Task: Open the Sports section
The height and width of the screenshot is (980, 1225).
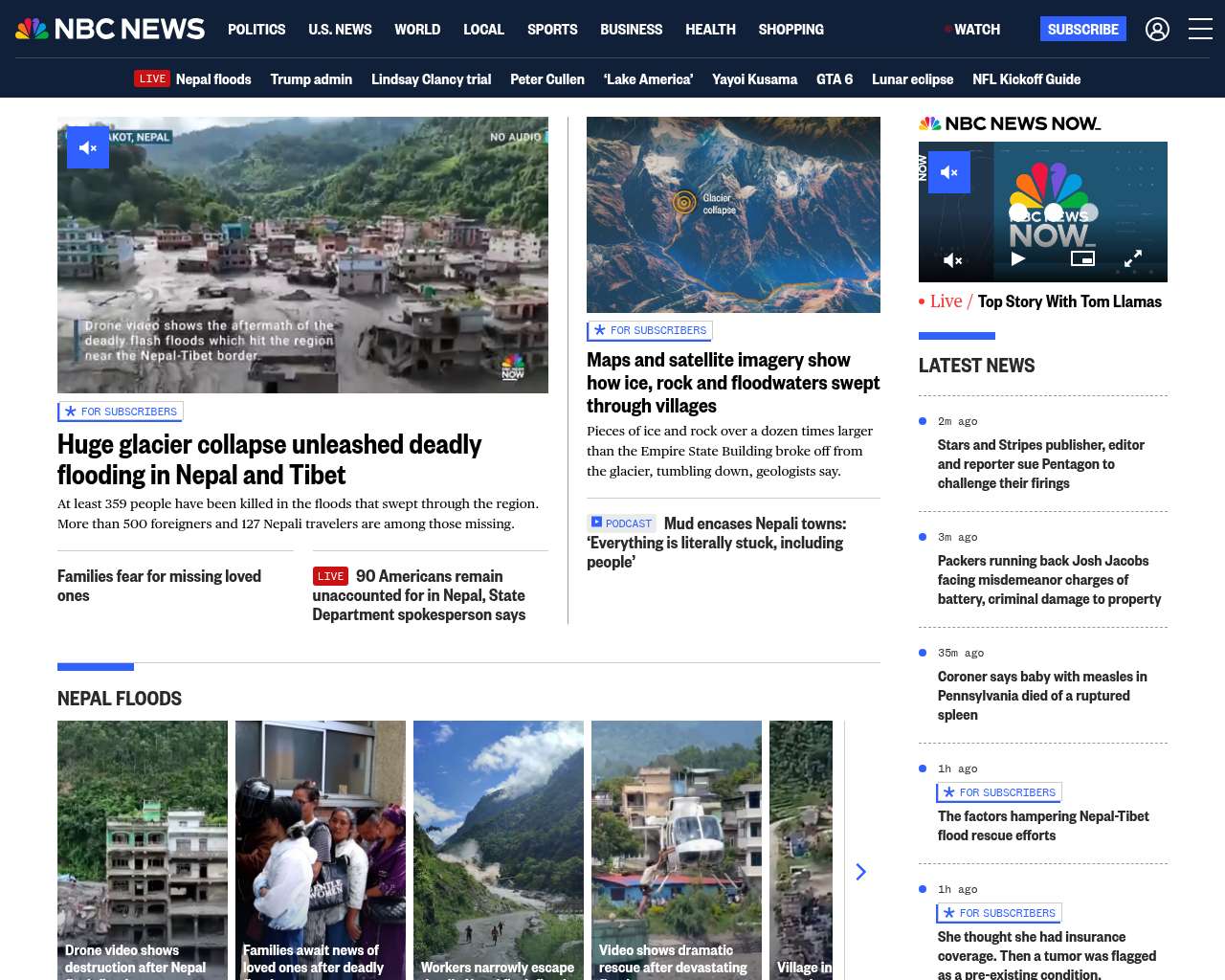Action: point(552,30)
